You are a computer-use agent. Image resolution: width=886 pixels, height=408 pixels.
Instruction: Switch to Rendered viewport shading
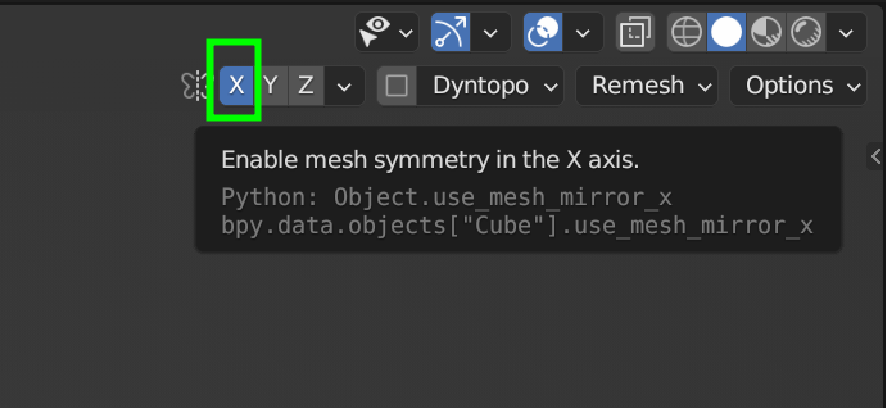point(806,33)
